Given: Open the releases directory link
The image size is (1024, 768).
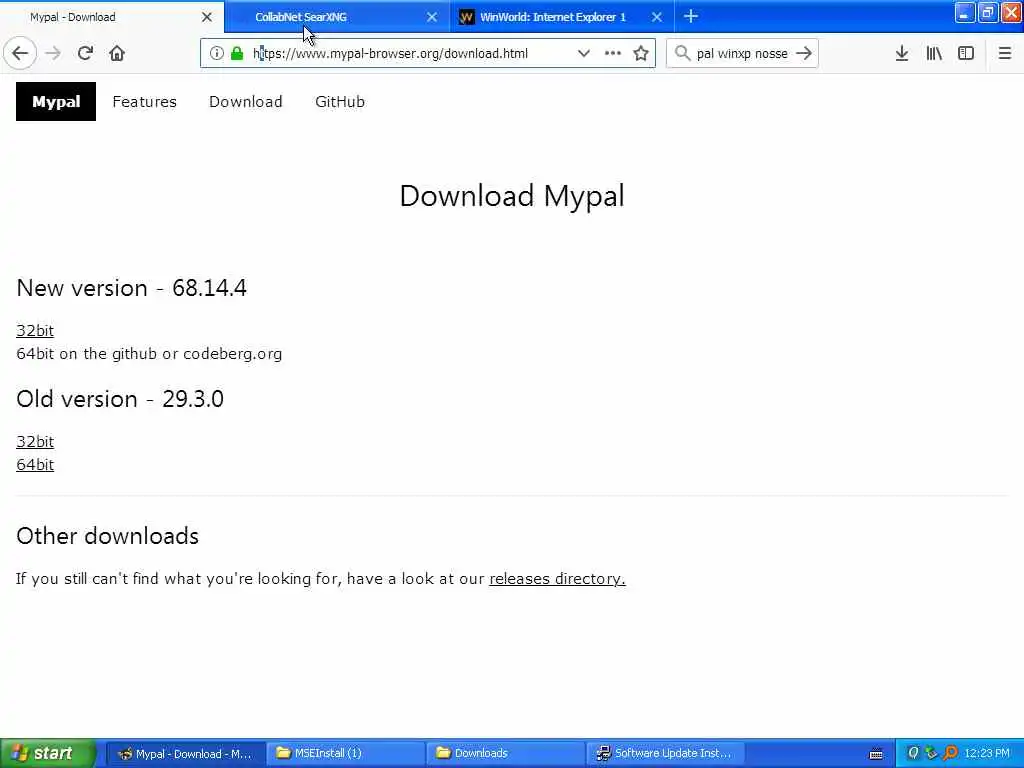Looking at the screenshot, I should pyautogui.click(x=557, y=579).
